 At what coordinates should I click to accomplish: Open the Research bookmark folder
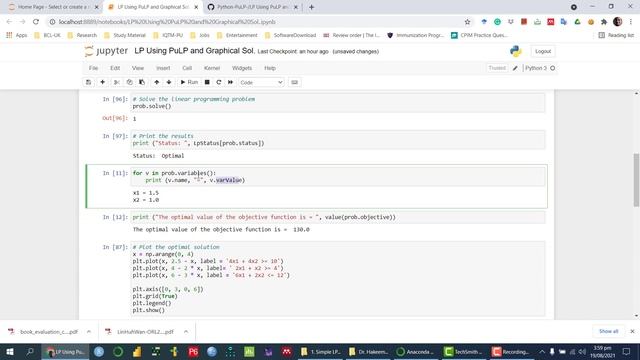pyautogui.click(x=82, y=36)
